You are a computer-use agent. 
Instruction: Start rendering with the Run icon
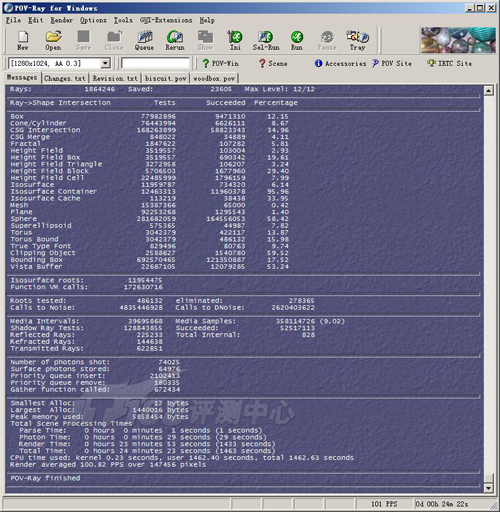(297, 40)
